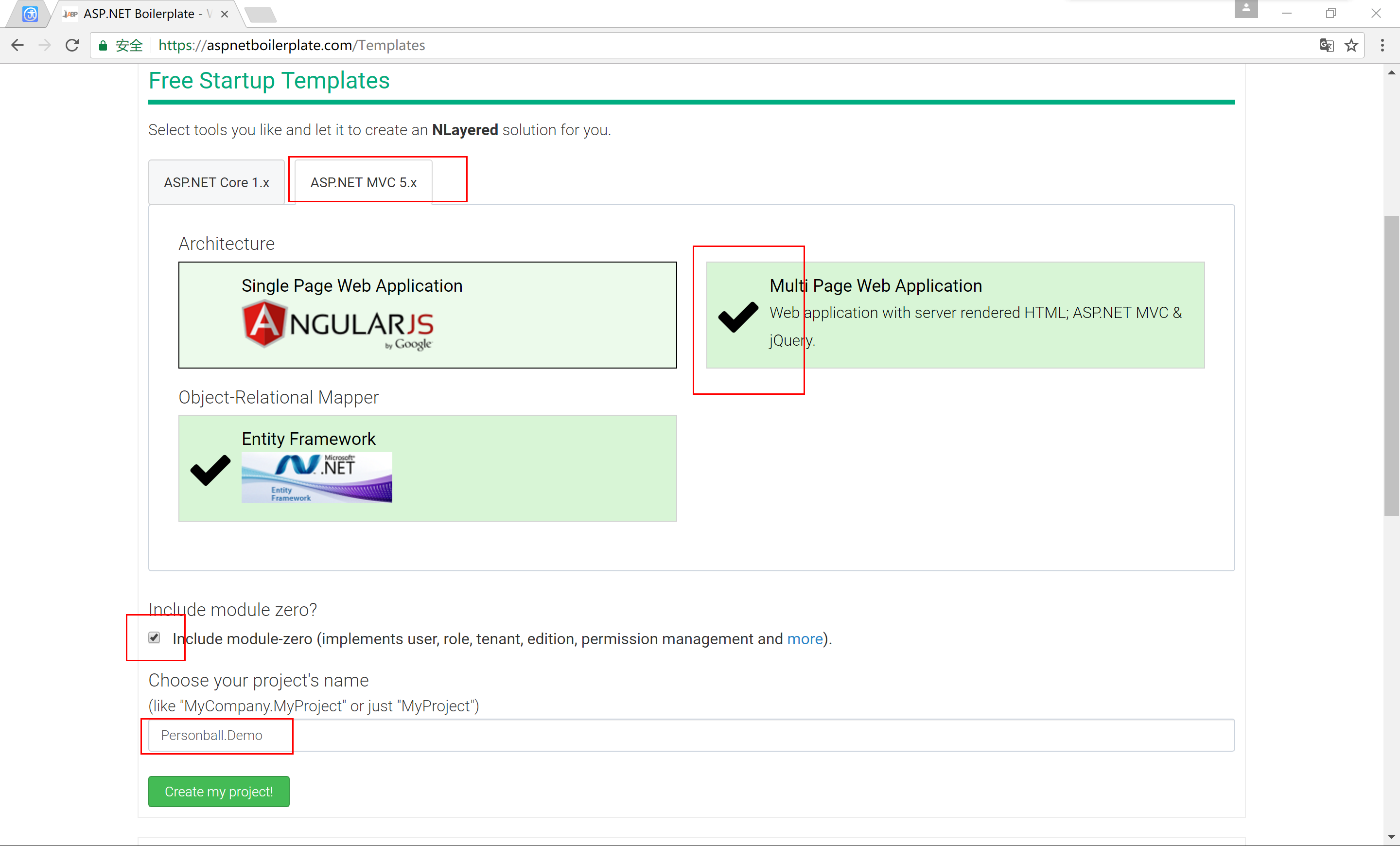Open a new browser tab
This screenshot has height=846, width=1400.
tap(262, 15)
